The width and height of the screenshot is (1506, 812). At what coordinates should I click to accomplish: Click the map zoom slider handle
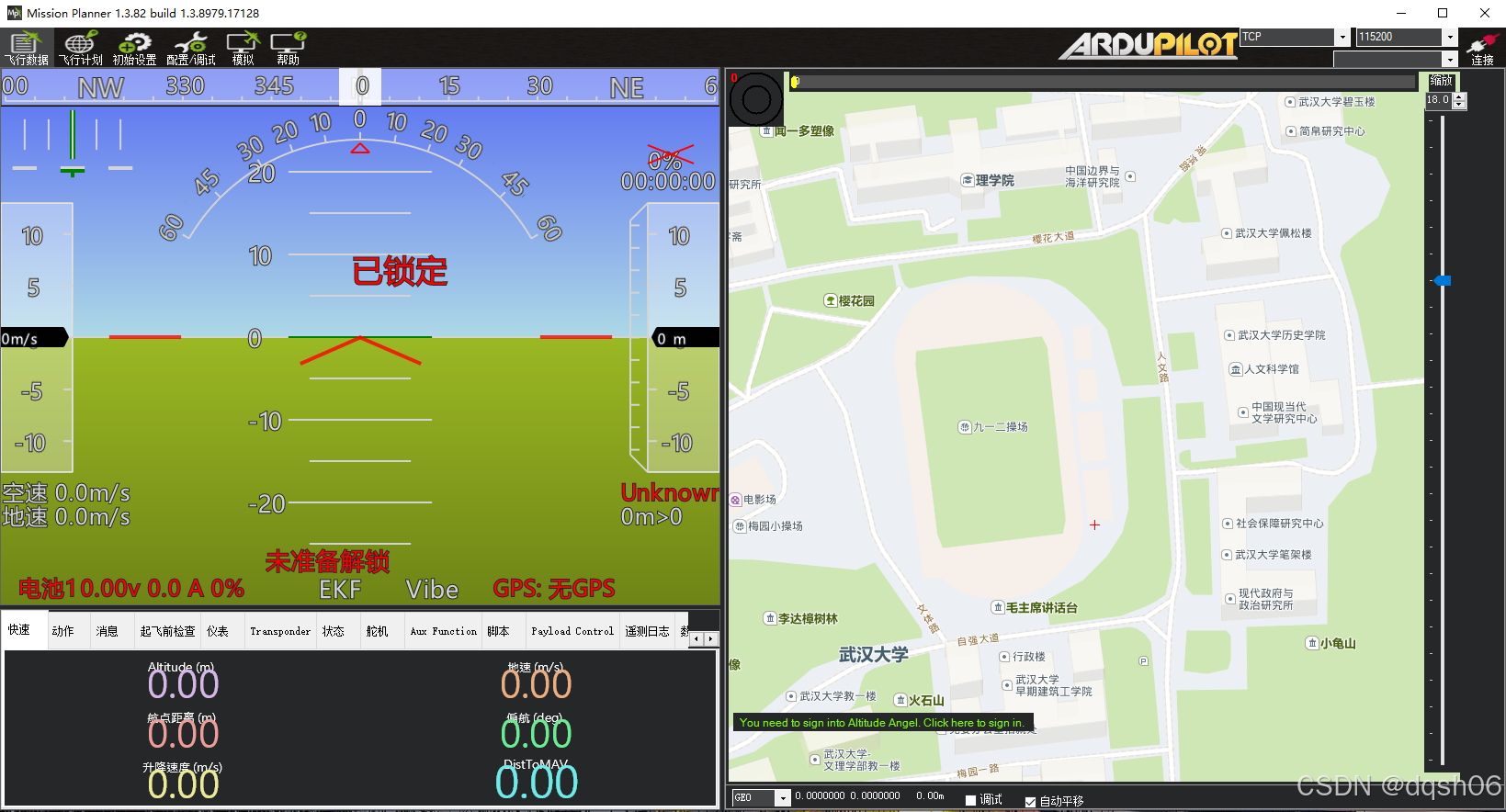[x=1443, y=280]
